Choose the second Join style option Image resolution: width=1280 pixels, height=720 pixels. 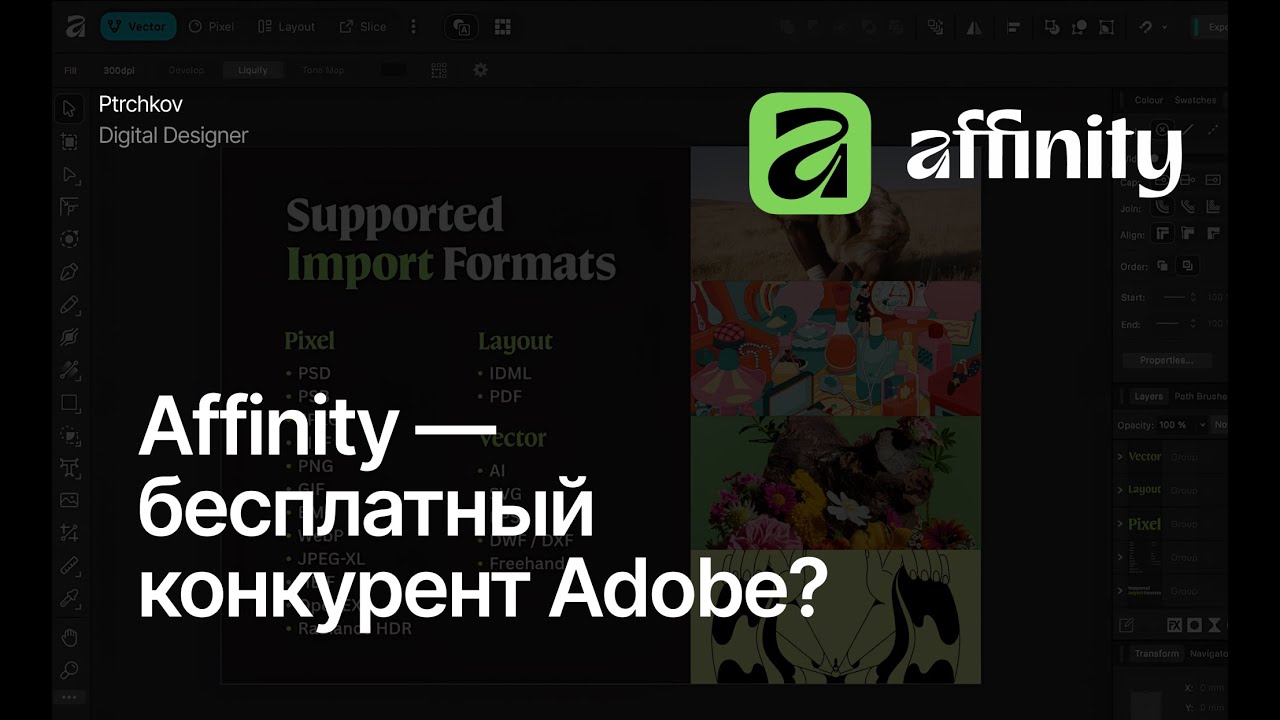tap(1188, 207)
